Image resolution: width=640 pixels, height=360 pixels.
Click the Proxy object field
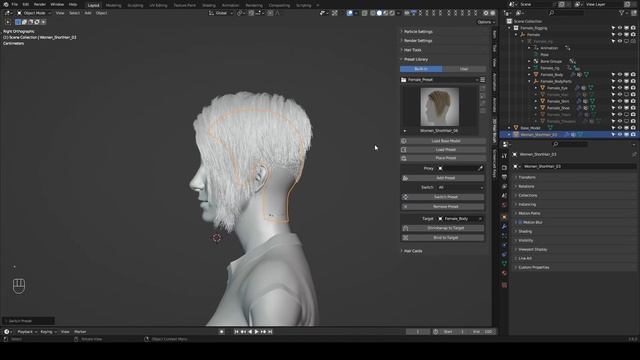click(x=456, y=168)
